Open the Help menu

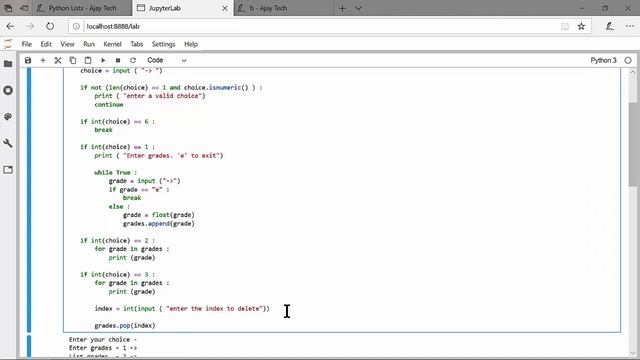pos(191,44)
